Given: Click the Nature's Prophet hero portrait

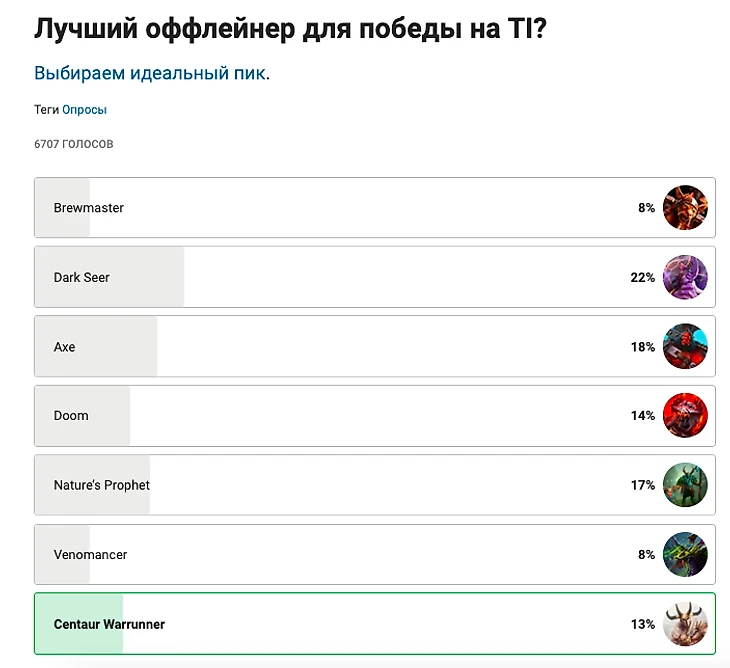Looking at the screenshot, I should click(685, 485).
